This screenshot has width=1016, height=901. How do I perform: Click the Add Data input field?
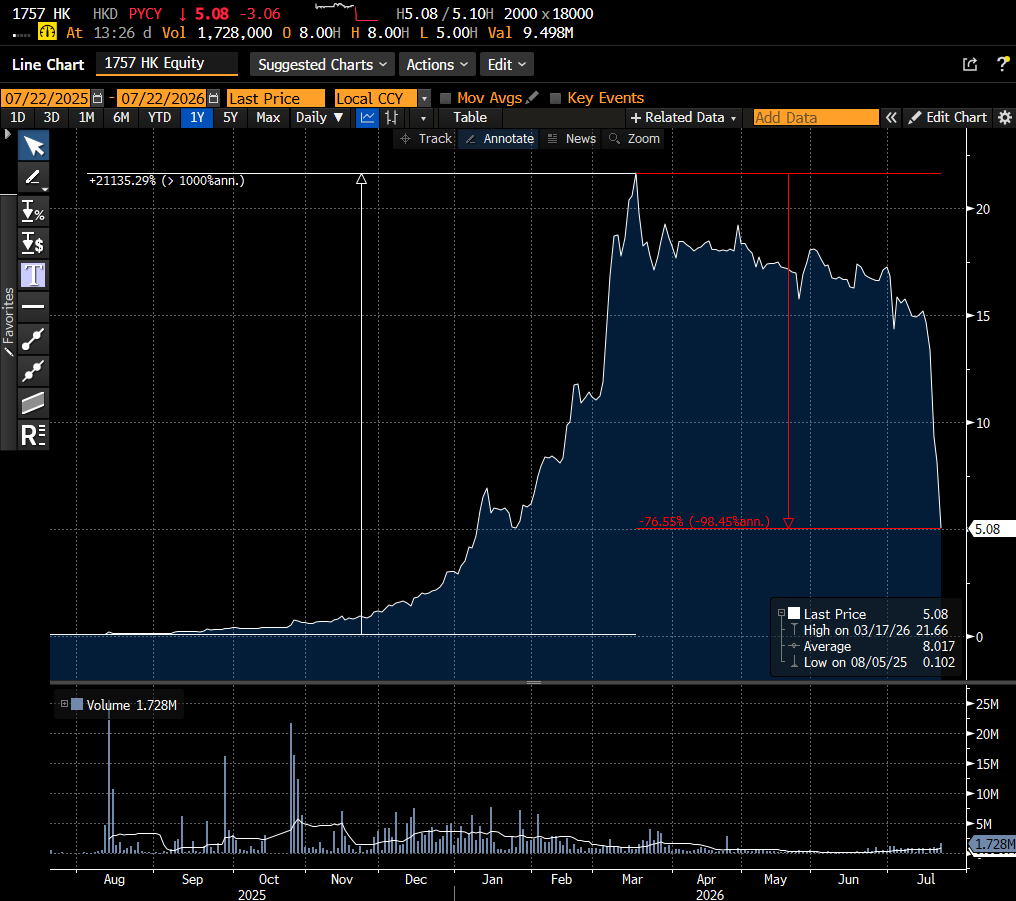click(816, 117)
